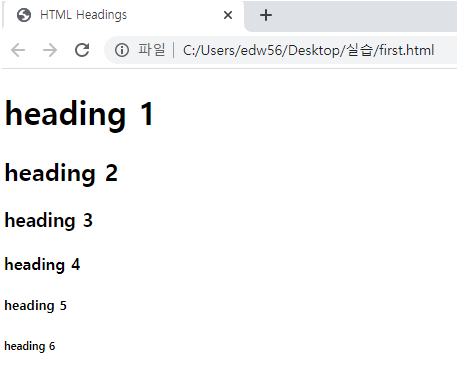Open the site information icon
The height and width of the screenshot is (380, 457).
click(x=122, y=50)
